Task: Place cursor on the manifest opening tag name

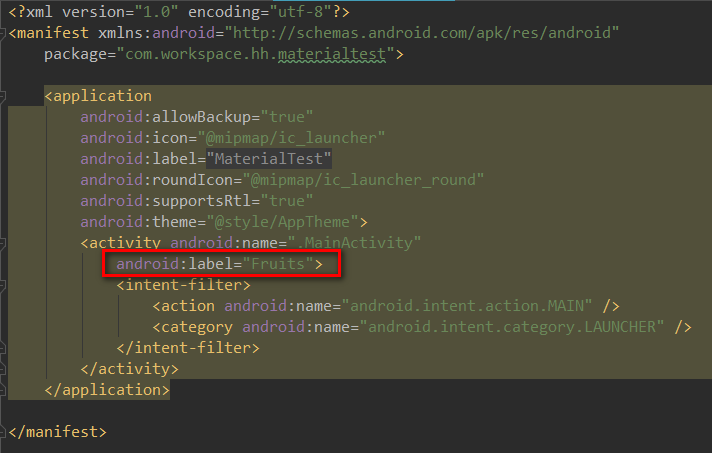Action: [x=53, y=33]
